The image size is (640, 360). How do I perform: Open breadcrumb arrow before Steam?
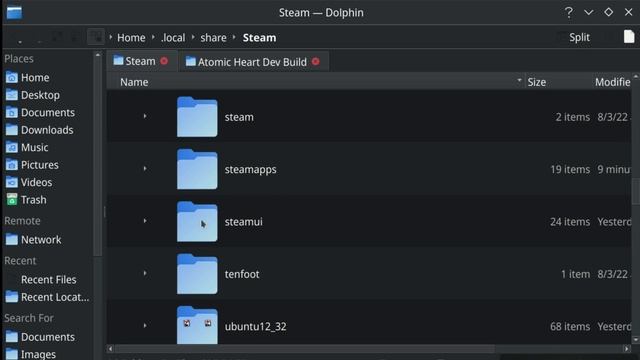(234, 37)
